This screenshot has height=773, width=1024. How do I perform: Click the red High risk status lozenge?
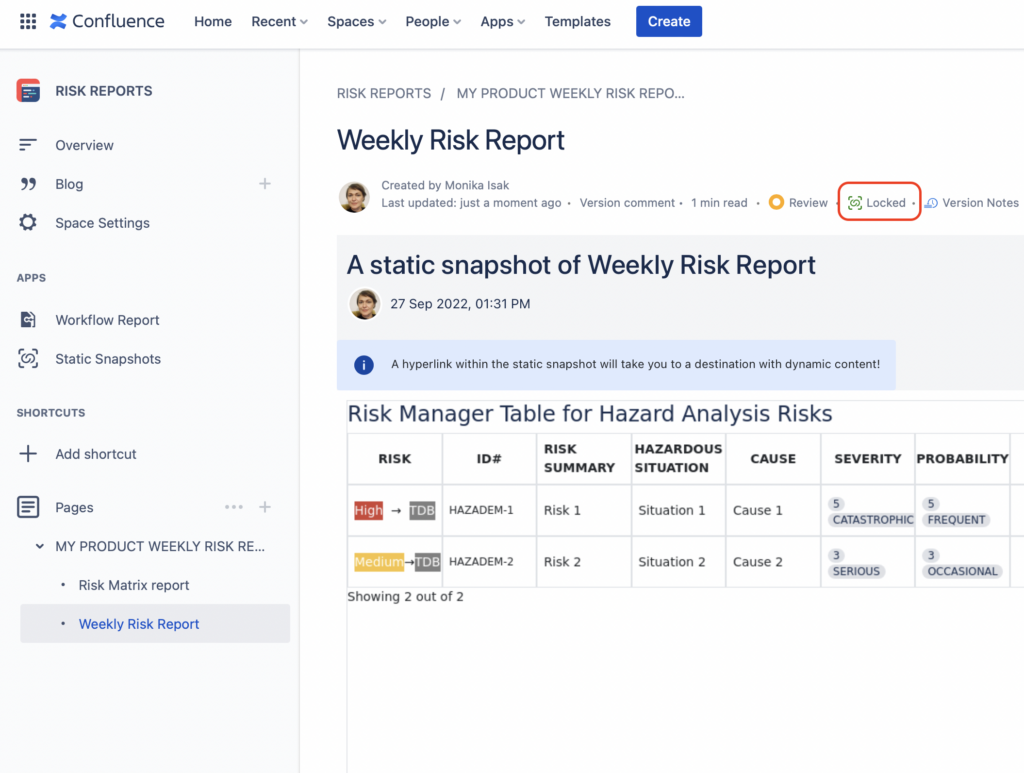pos(368,510)
